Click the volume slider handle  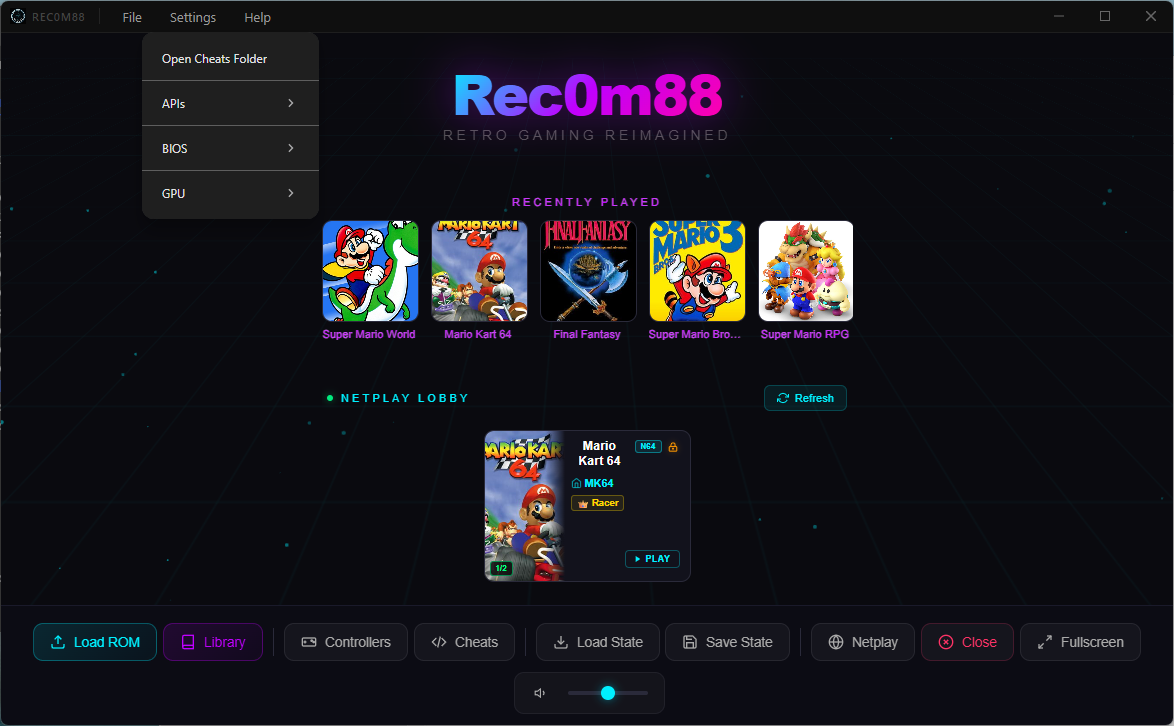tap(608, 693)
